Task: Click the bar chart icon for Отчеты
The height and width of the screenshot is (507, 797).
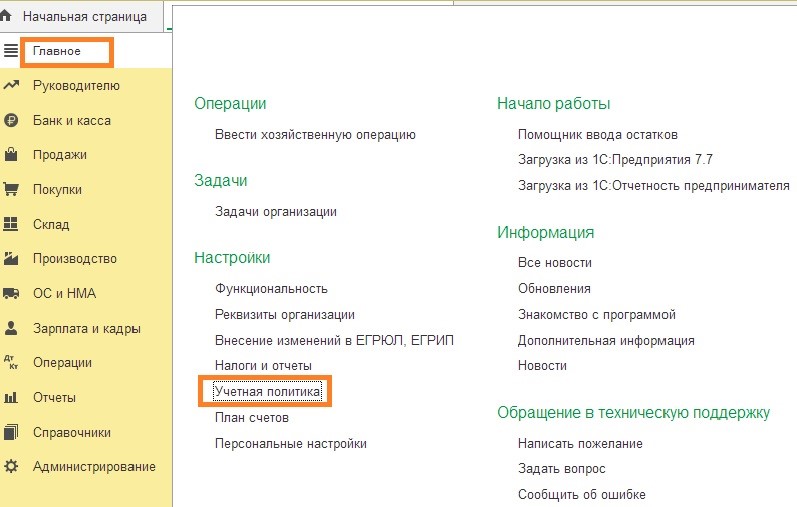Action: click(11, 397)
